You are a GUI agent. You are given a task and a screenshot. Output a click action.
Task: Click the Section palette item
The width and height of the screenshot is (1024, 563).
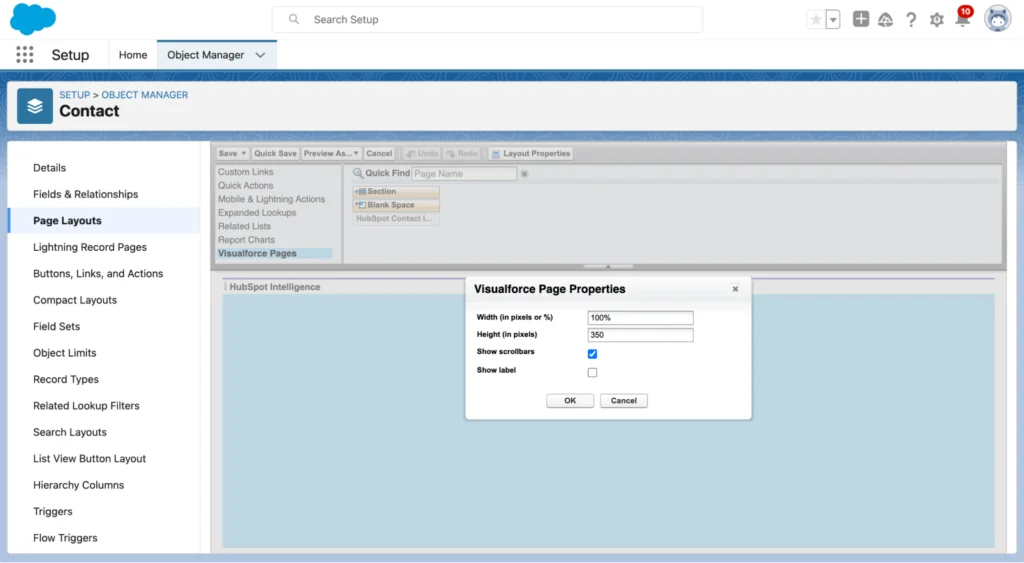pyautogui.click(x=396, y=191)
